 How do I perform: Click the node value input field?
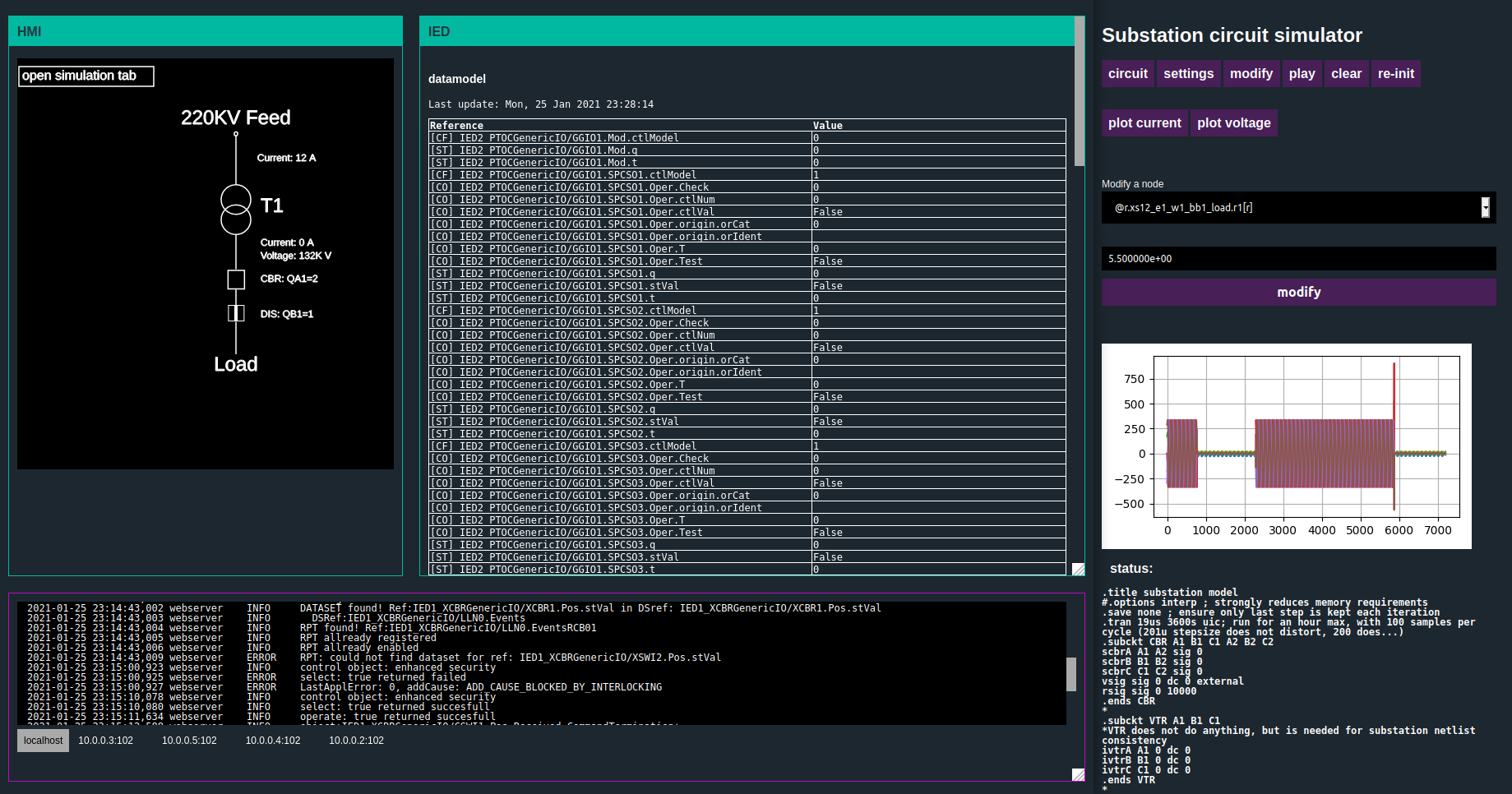1298,259
